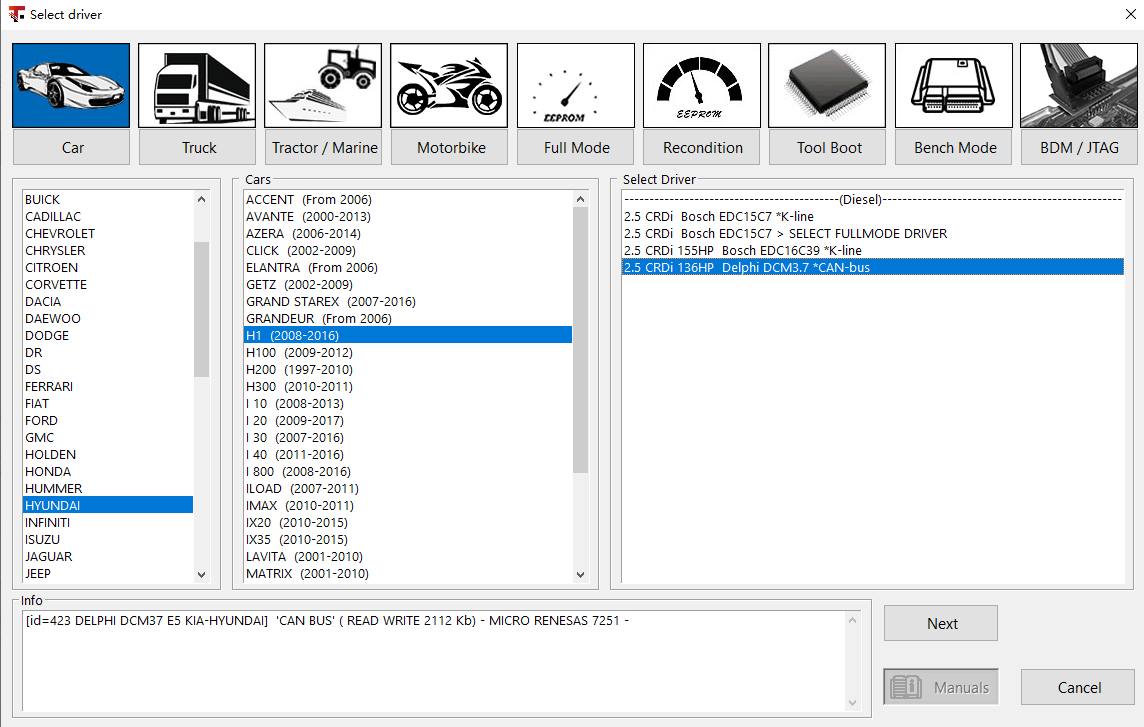Pick HONDA in the brand list
Viewport: 1144px width, 727px height.
108,472
